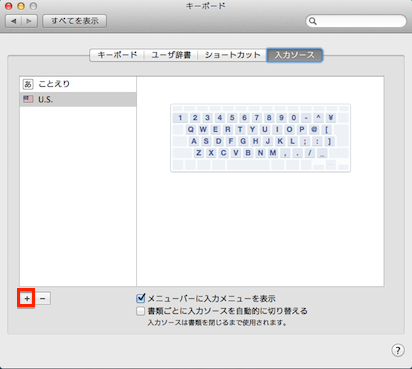Click the search magnifier icon

(312, 21)
